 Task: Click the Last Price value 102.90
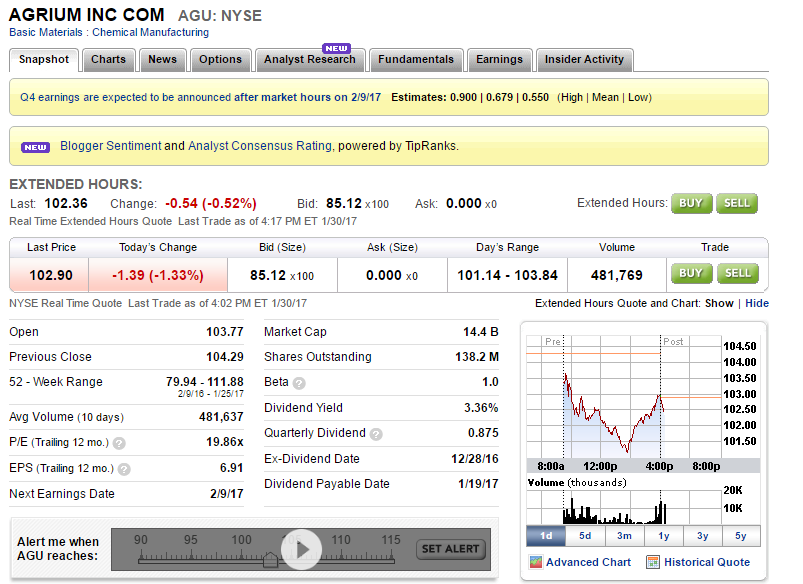point(51,276)
